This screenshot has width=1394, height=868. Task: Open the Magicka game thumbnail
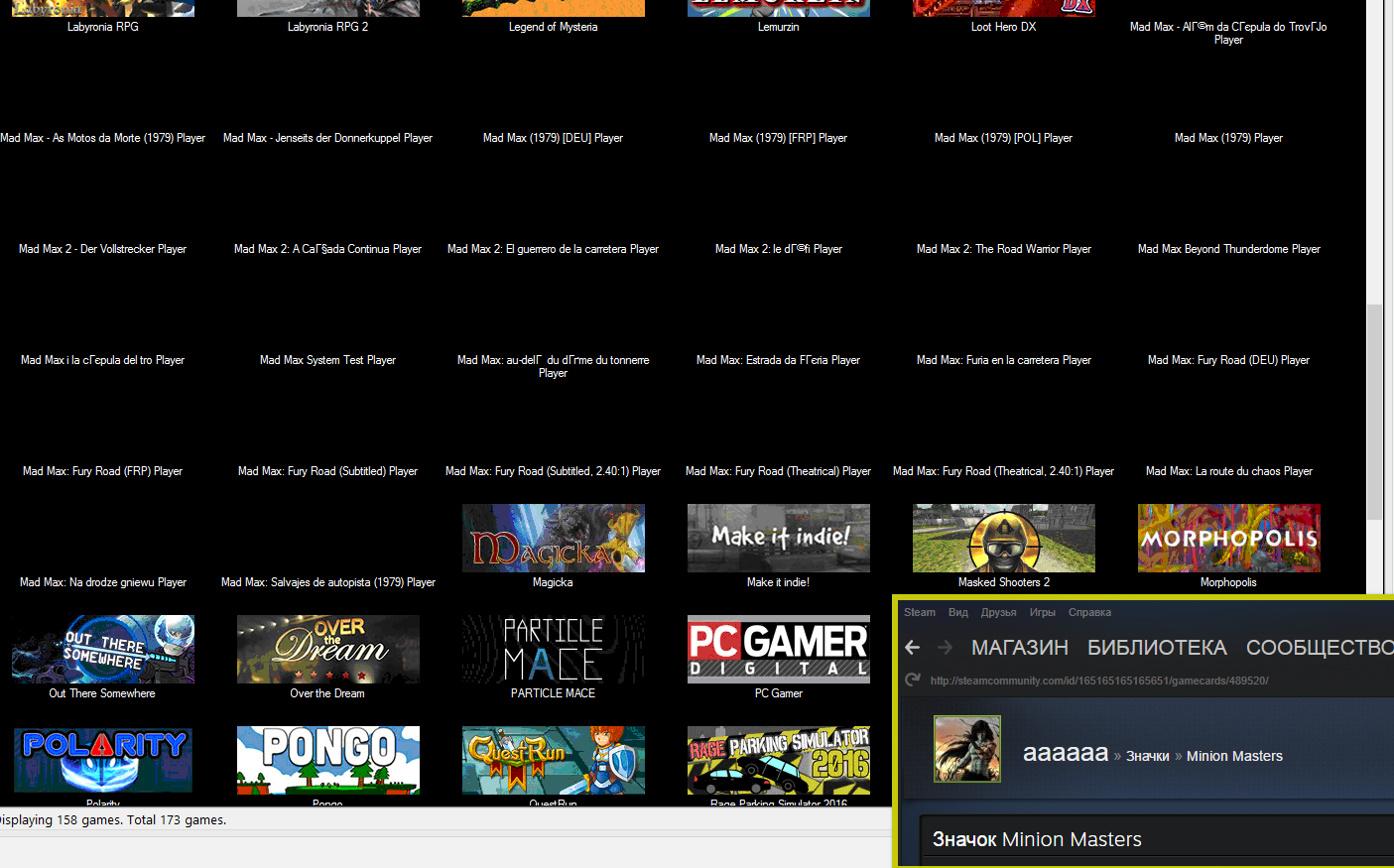pos(554,538)
